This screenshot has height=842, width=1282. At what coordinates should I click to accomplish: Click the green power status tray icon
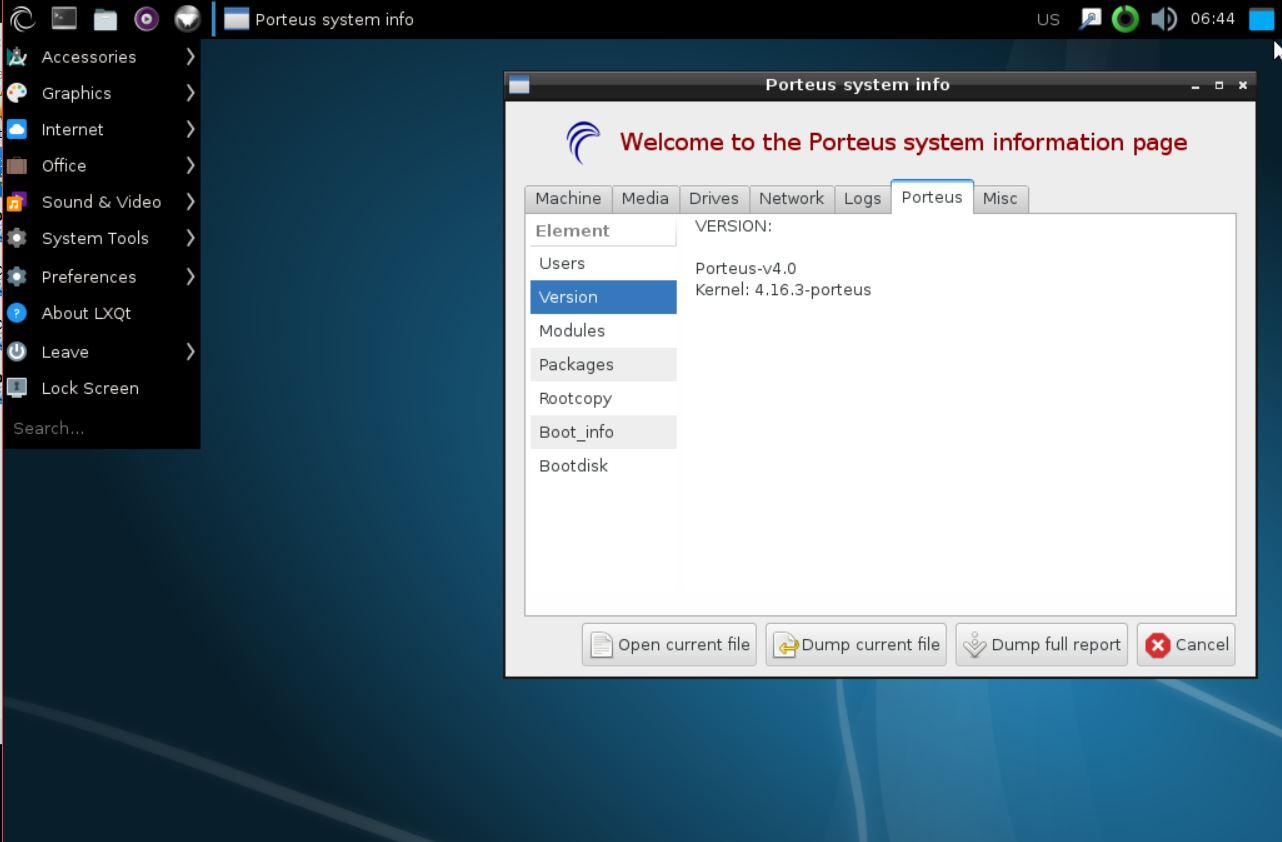coord(1126,19)
